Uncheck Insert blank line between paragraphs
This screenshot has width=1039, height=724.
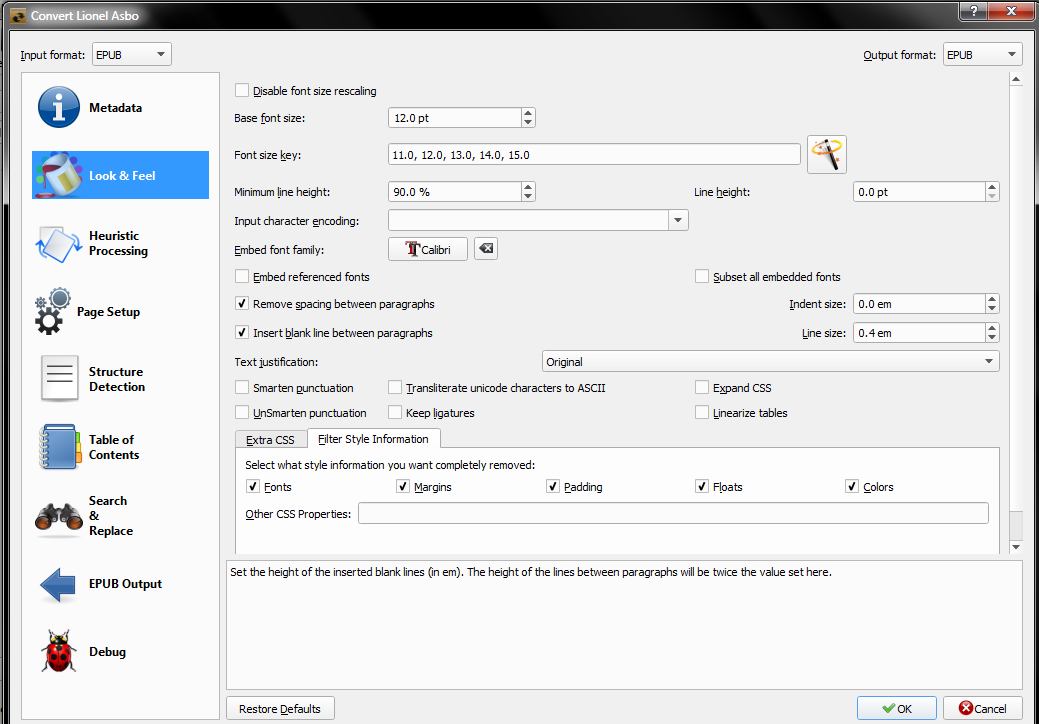tap(242, 333)
